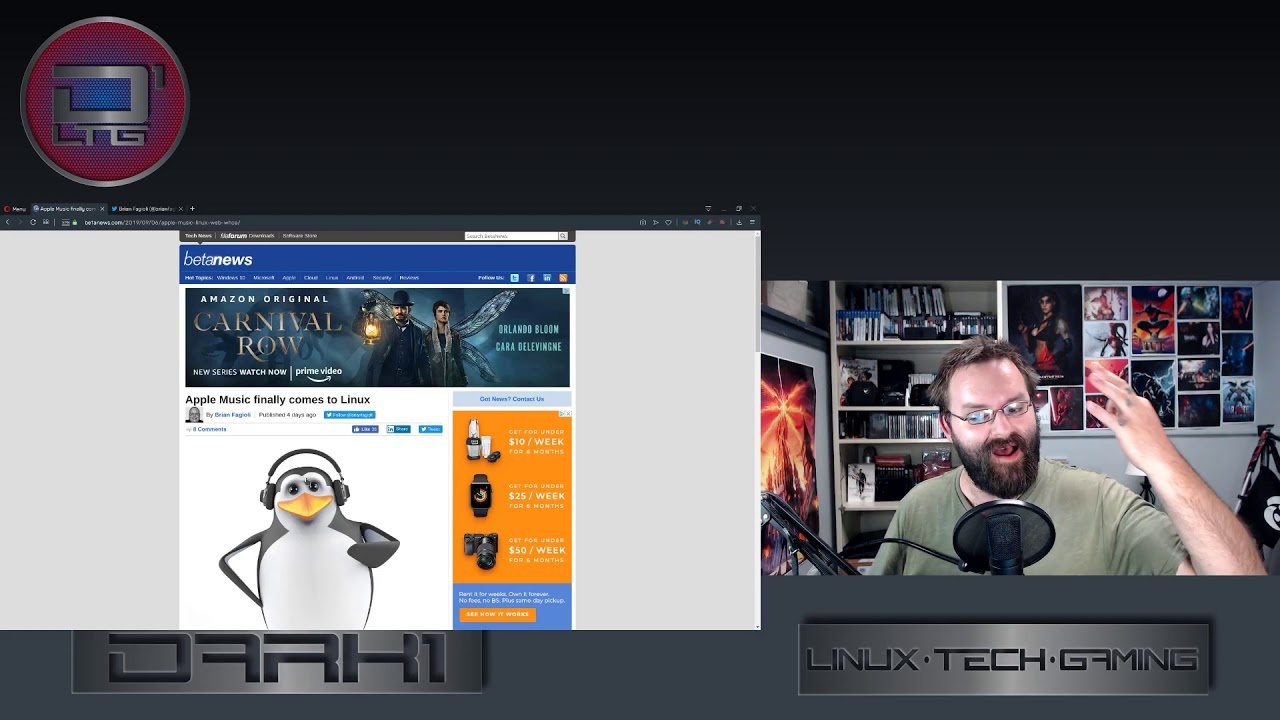Take a snapshot with the camera icon
The image size is (1280, 720).
click(643, 222)
